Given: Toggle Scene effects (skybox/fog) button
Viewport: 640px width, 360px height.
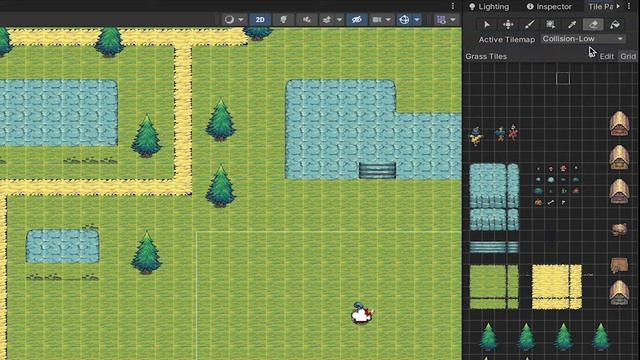Looking at the screenshot, I should 327,20.
